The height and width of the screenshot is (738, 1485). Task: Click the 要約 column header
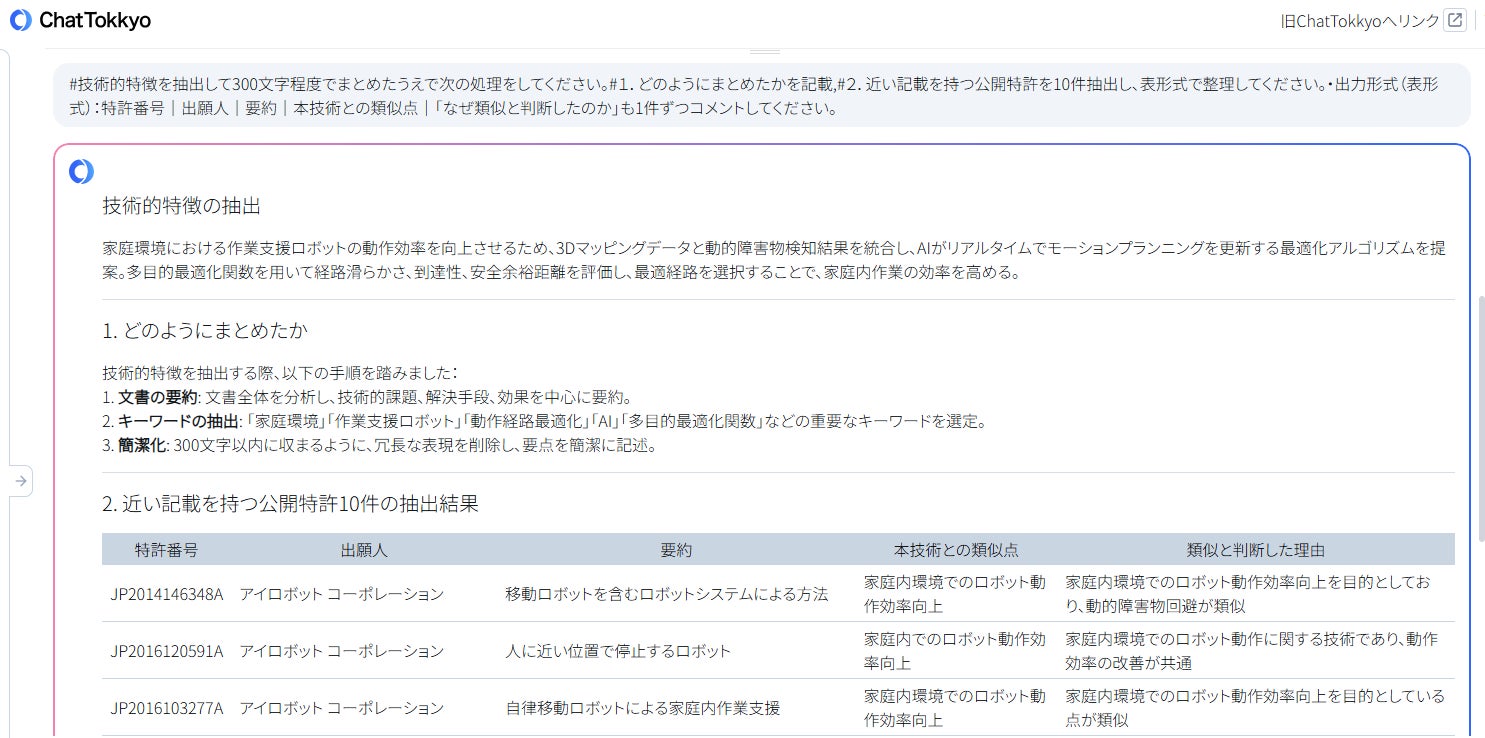[x=676, y=550]
